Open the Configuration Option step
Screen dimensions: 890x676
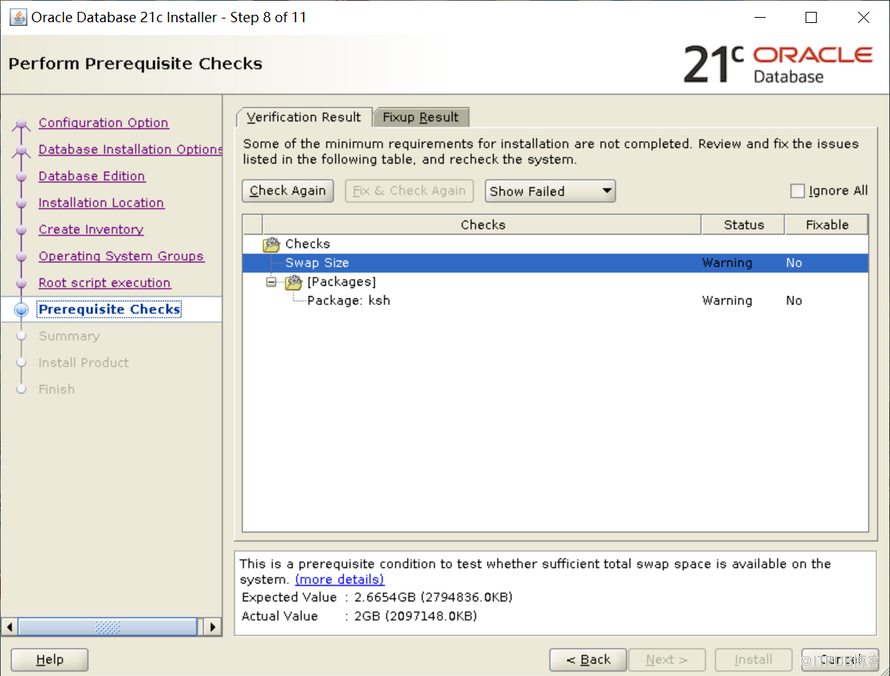point(103,123)
